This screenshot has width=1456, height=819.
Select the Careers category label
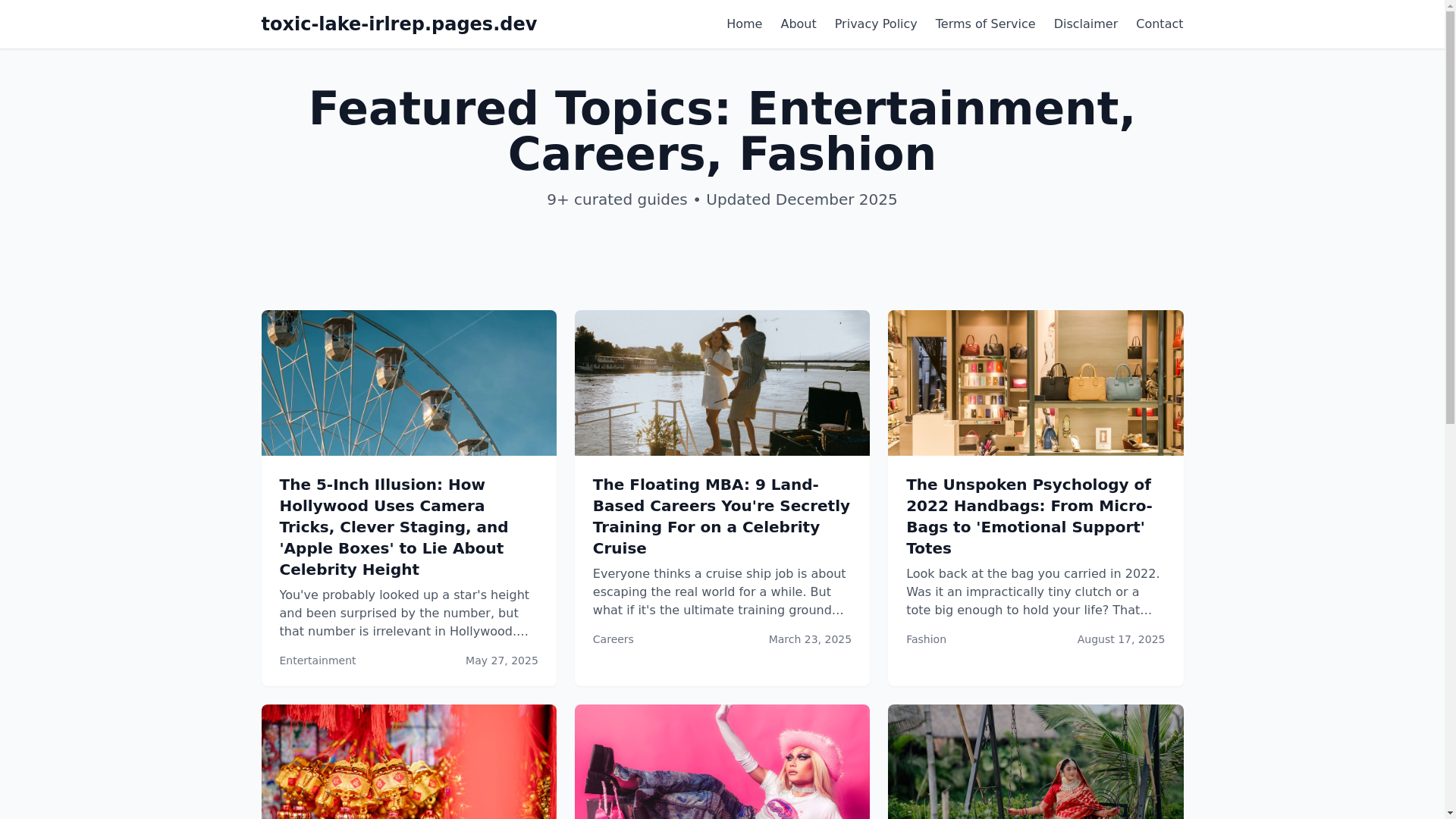(x=613, y=639)
